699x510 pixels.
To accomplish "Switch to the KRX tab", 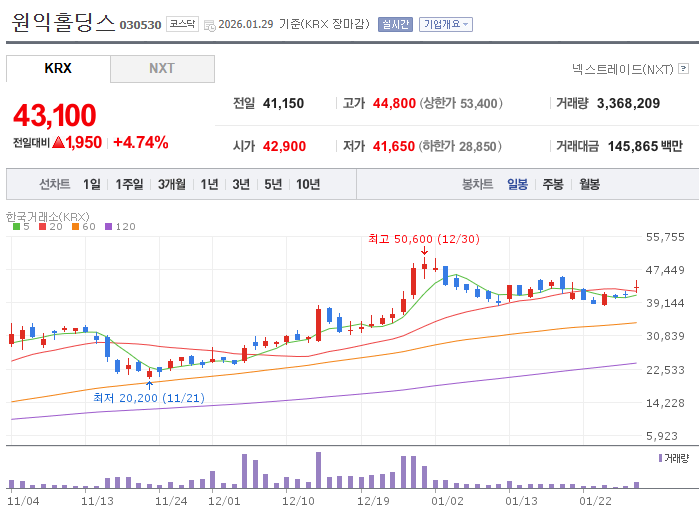I will 58,69.
